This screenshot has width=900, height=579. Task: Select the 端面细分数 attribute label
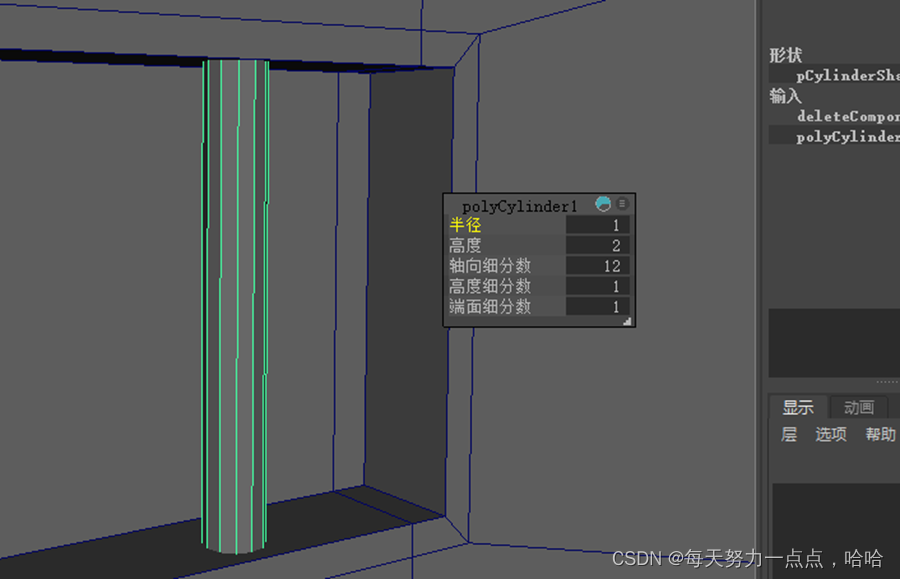click(x=490, y=306)
